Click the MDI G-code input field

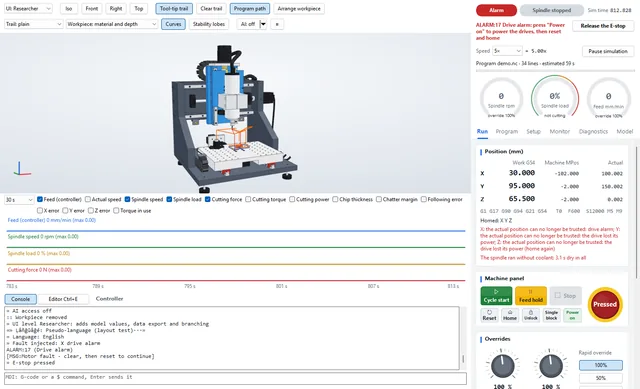pyautogui.click(x=236, y=378)
